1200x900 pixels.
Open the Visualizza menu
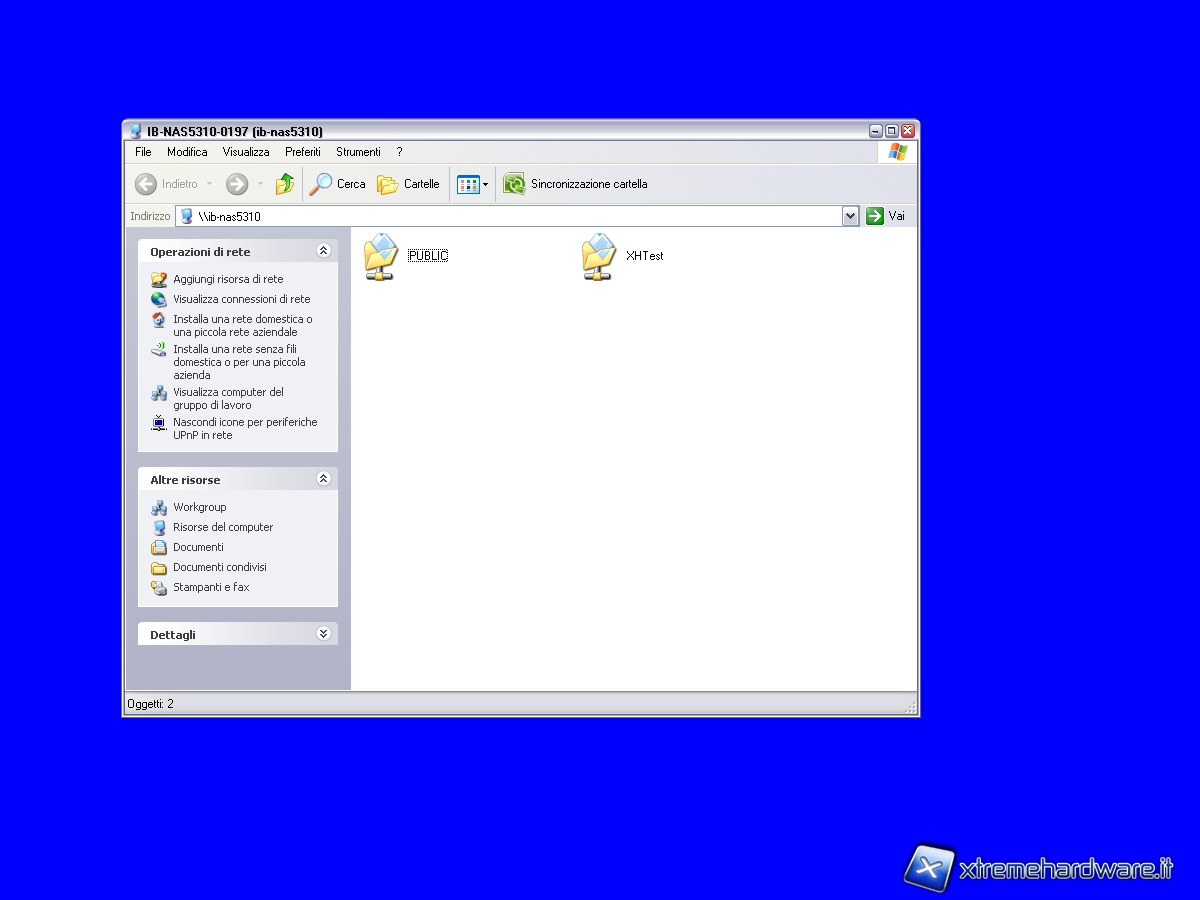click(x=246, y=152)
